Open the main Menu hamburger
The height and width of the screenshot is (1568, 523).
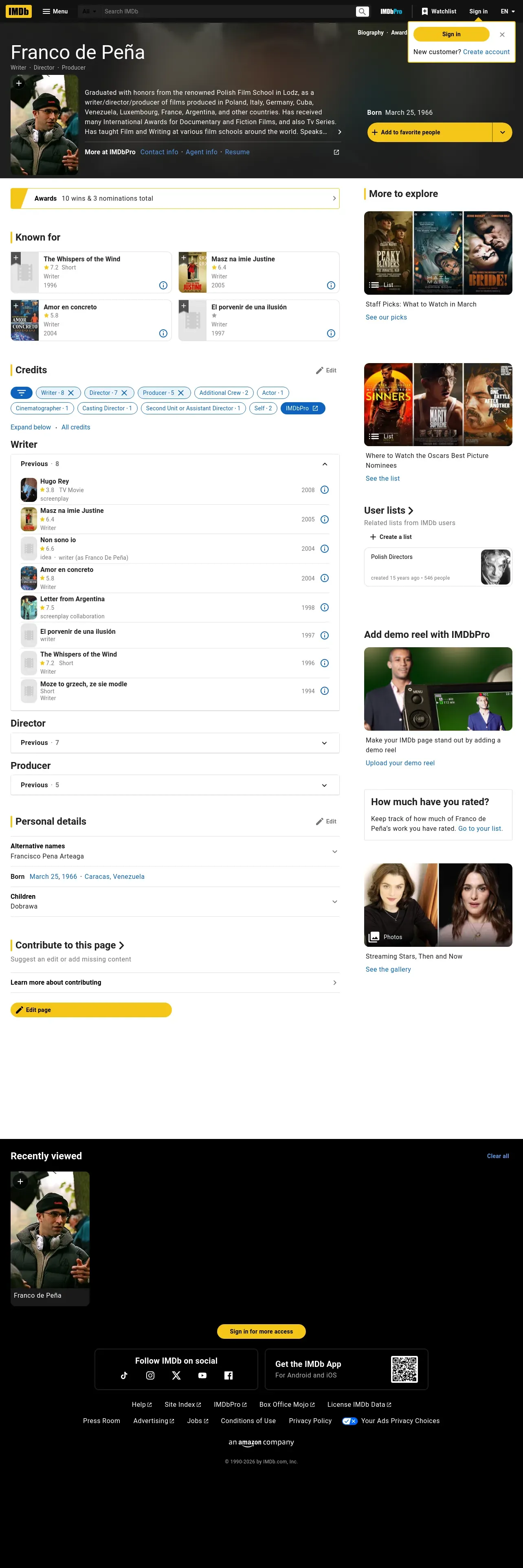pyautogui.click(x=55, y=11)
